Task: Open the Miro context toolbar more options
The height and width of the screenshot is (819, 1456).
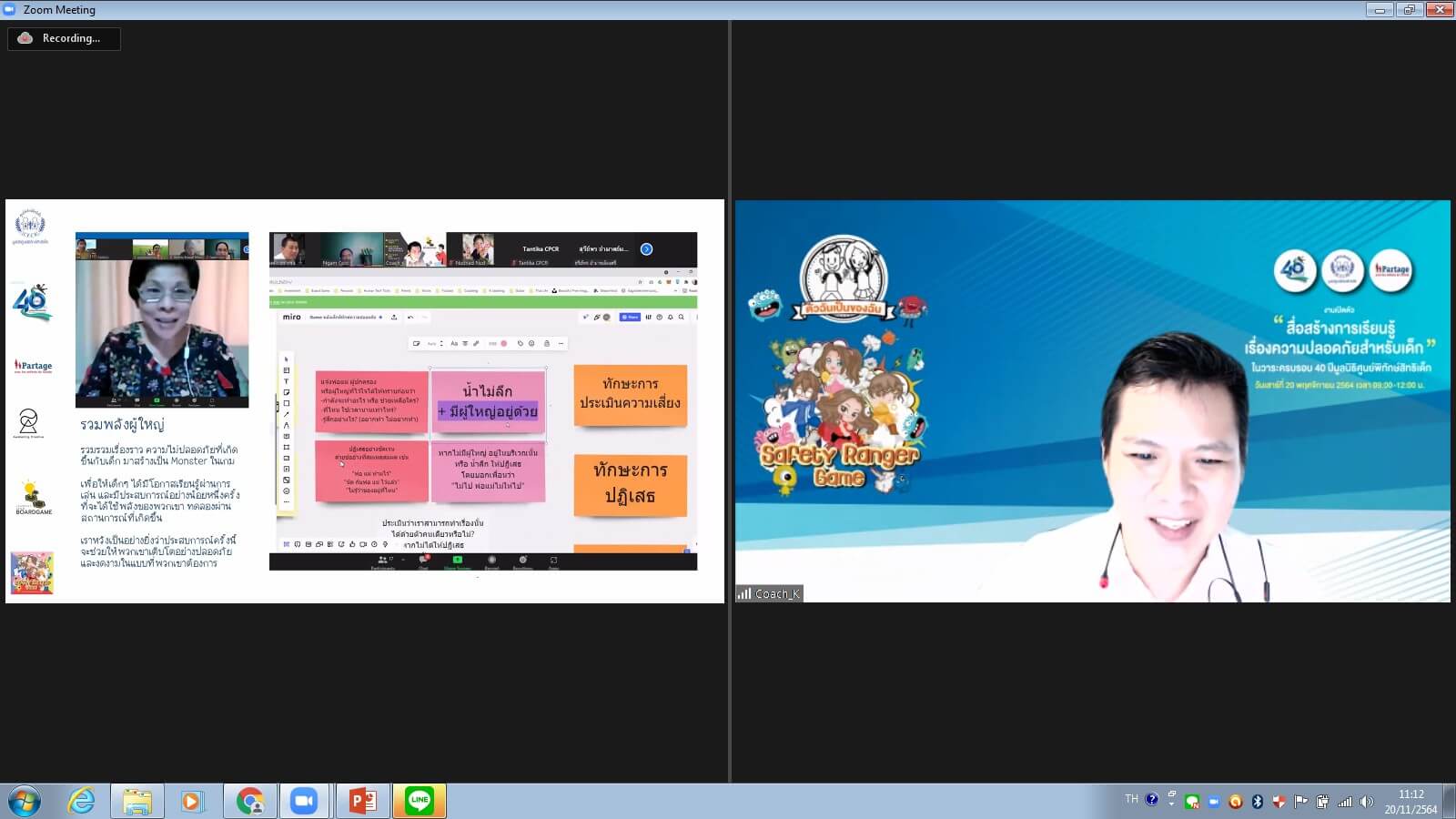Action: point(561,344)
